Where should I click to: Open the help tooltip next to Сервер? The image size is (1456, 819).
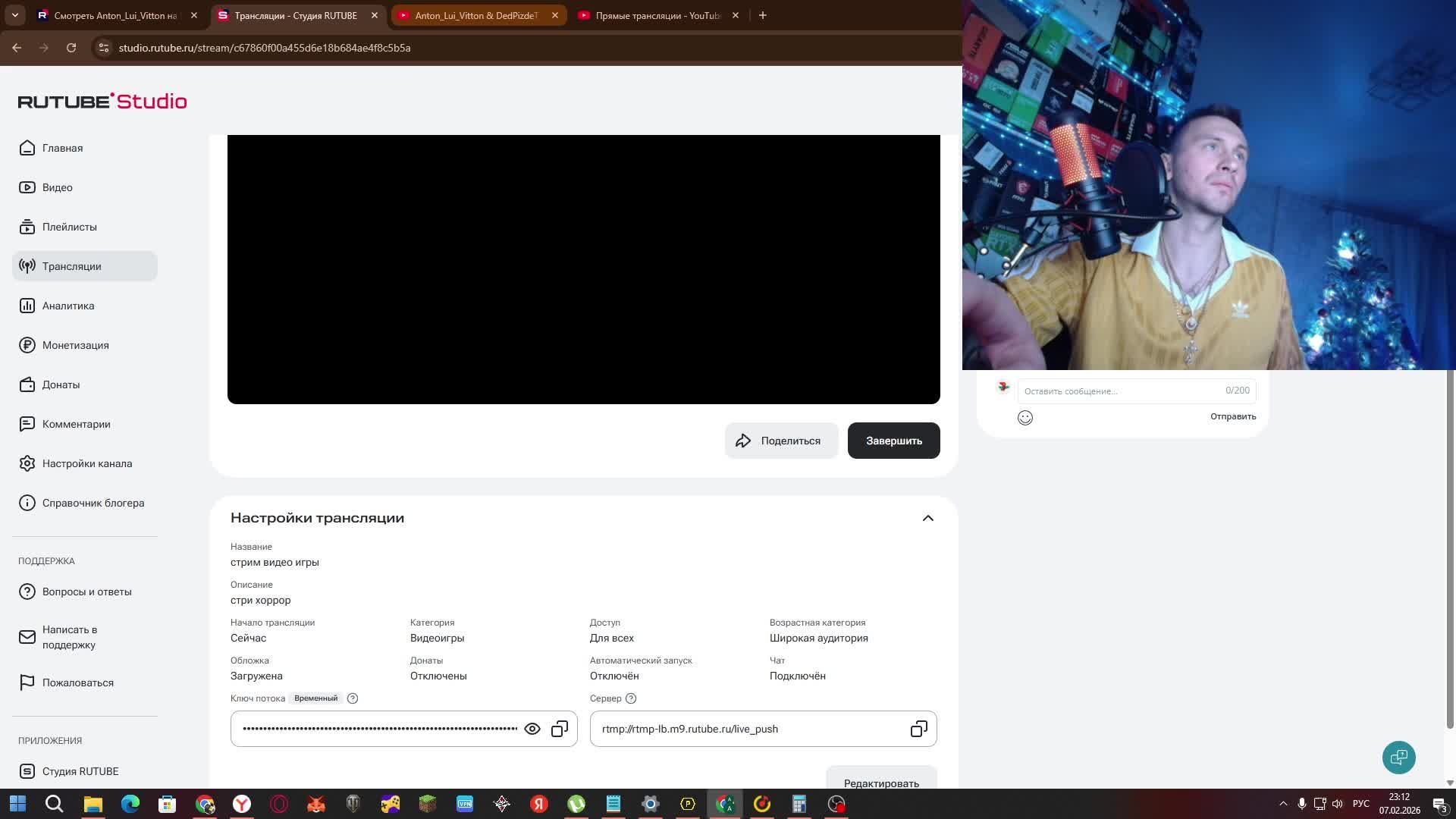point(631,698)
